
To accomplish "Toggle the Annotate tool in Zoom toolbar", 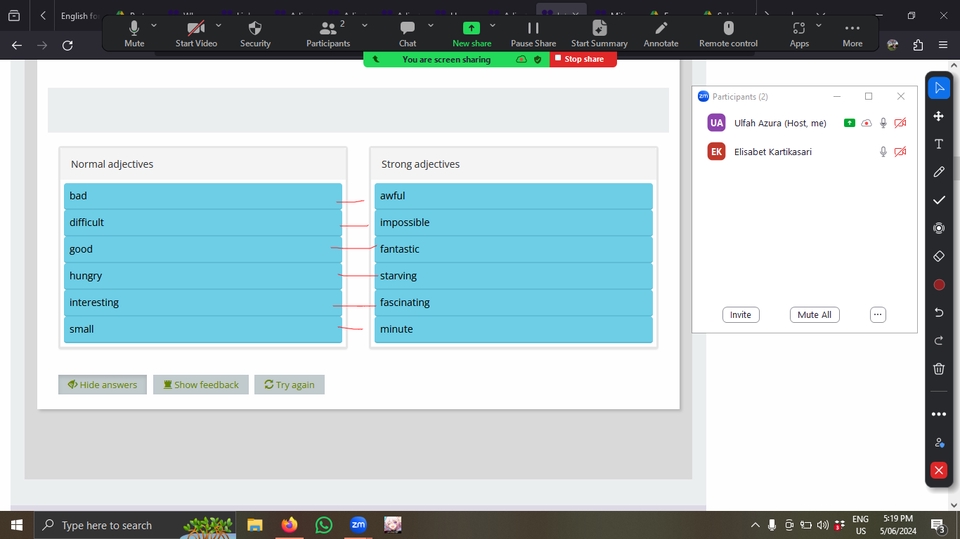I will 661,34.
